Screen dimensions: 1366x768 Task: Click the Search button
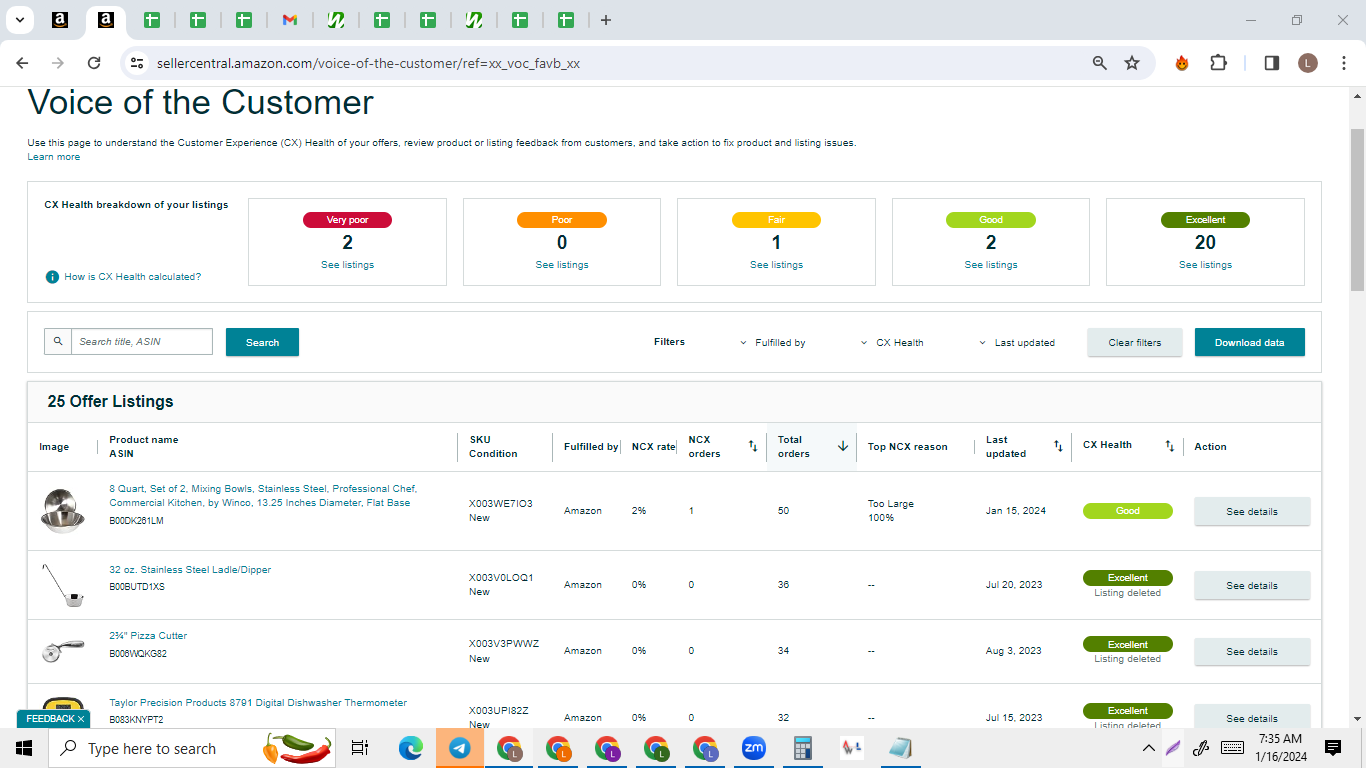[262, 342]
